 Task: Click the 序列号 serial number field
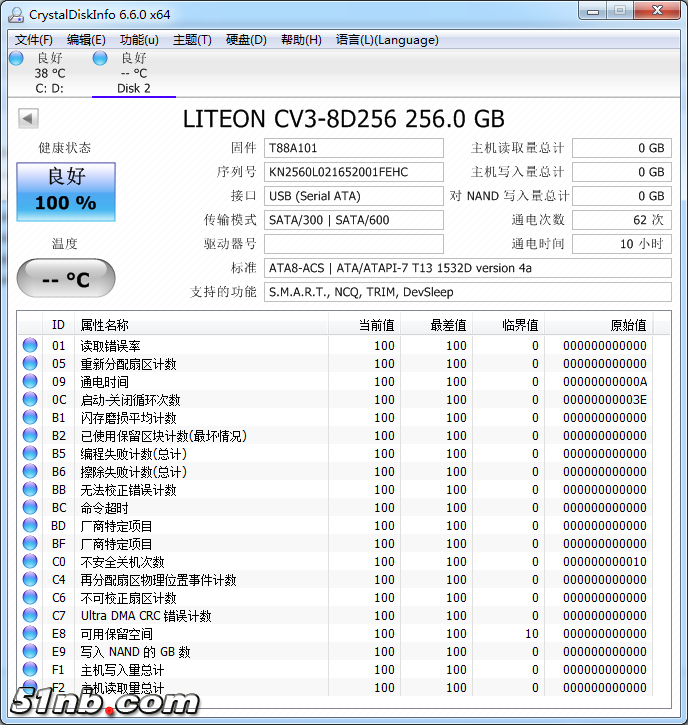click(x=354, y=172)
